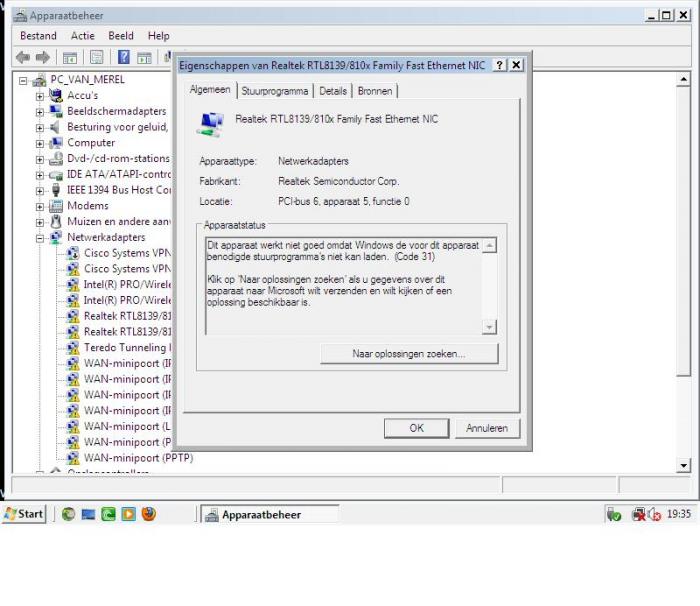Collapse the PC_VAN_MEREL root node
Image resolution: width=700 pixels, height=606 pixels.
(23, 81)
